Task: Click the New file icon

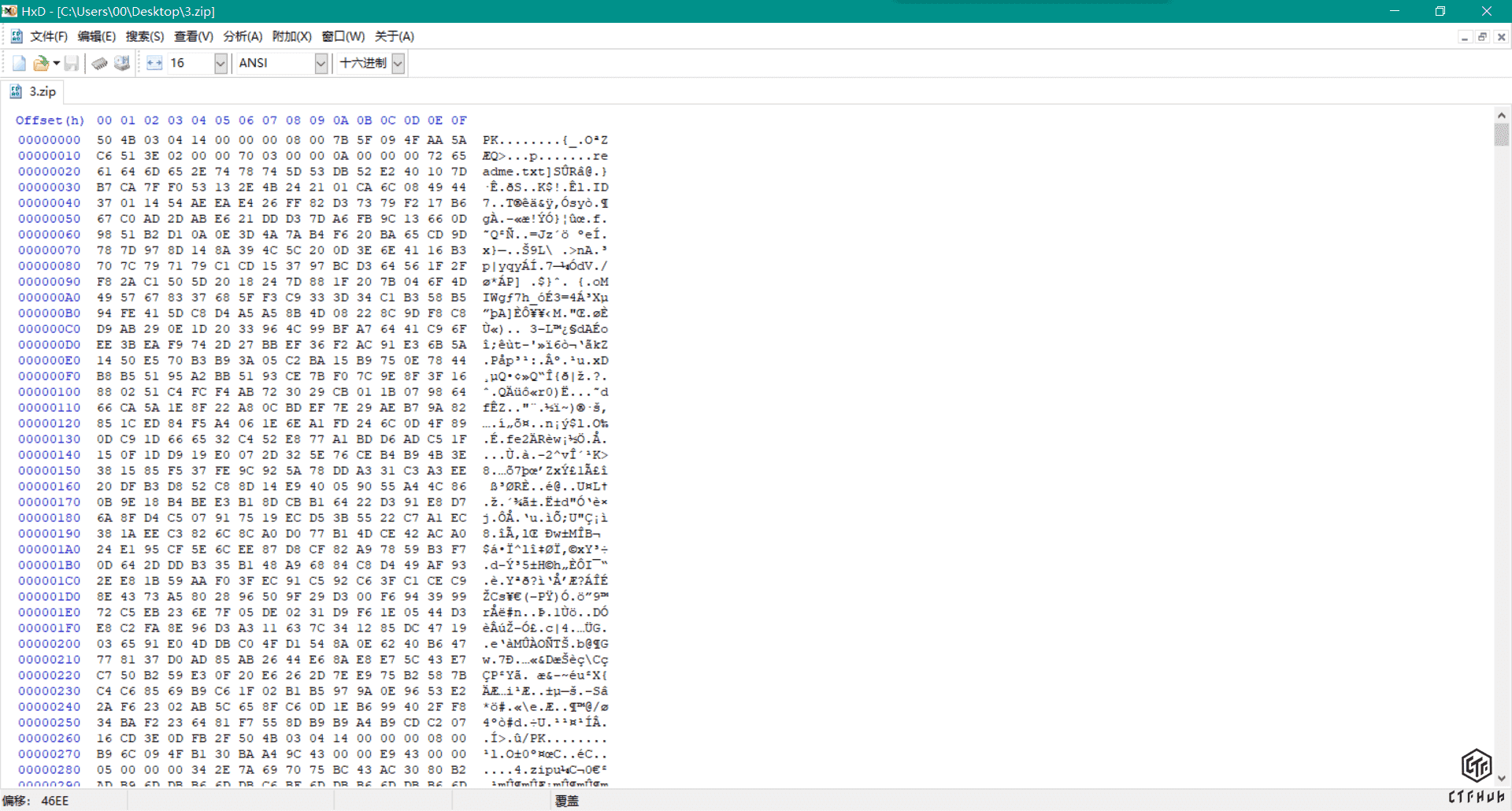Action: pos(19,63)
